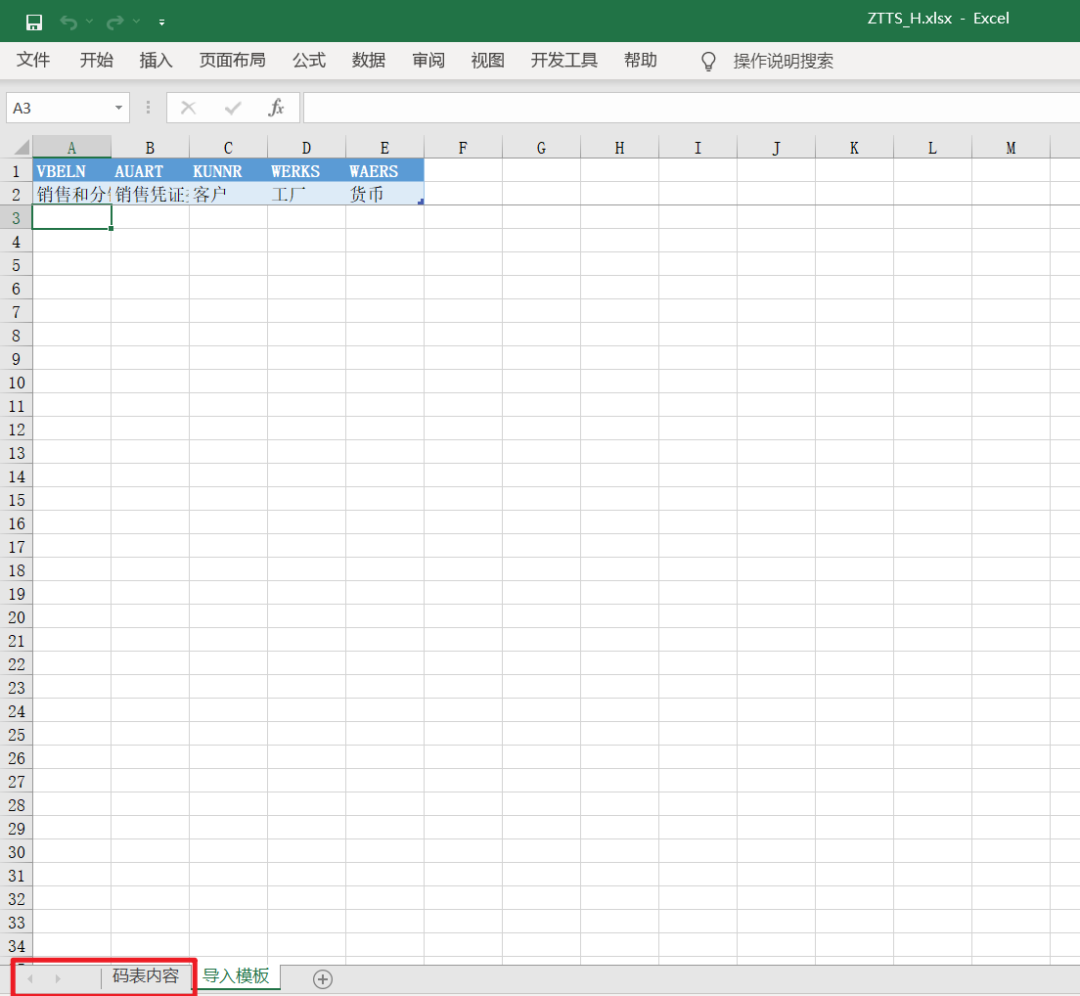Screen dimensions: 1080x996
Task: Click the Insert Function fx icon
Action: [276, 107]
